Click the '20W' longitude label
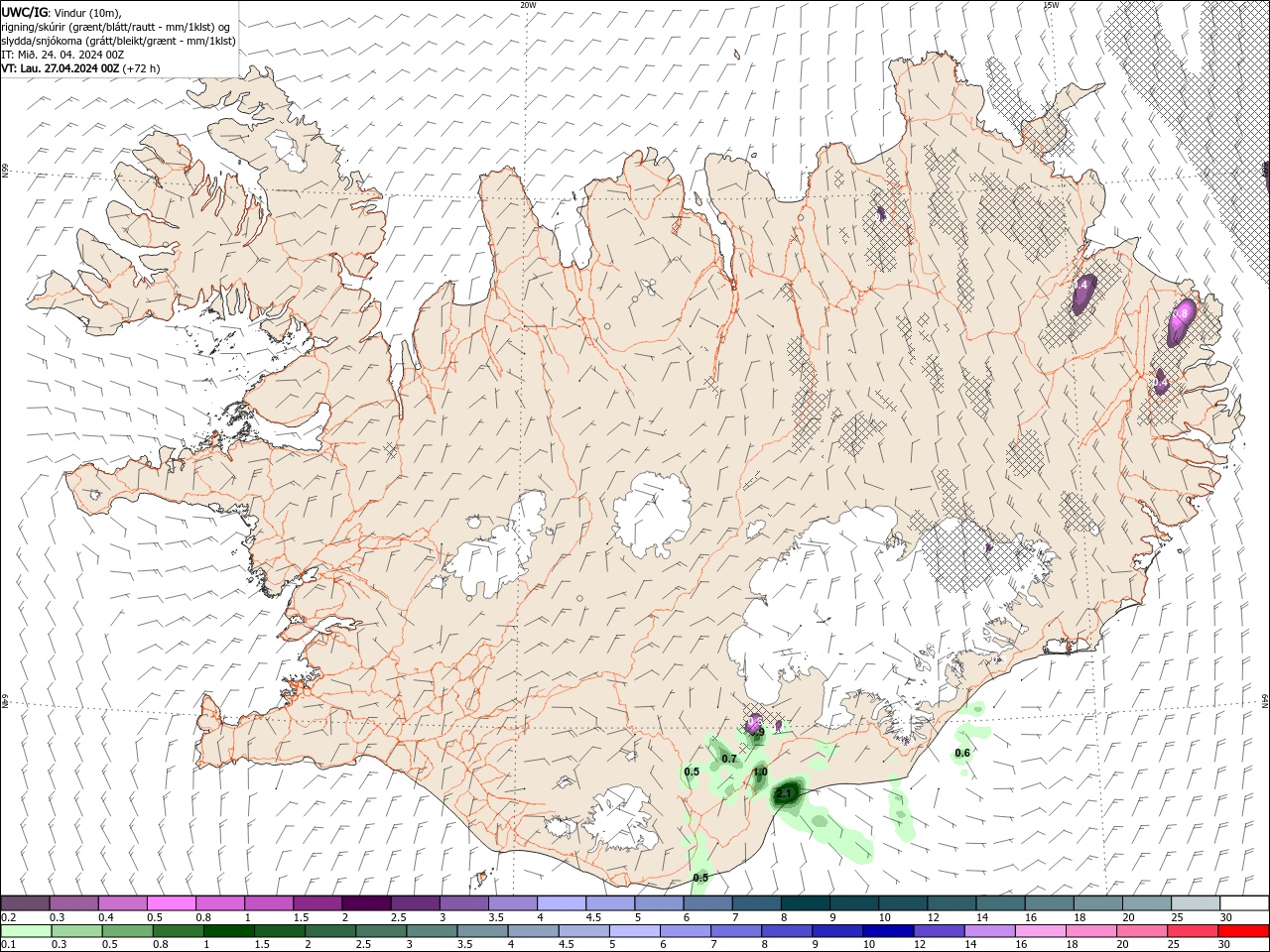This screenshot has height=952, width=1270. [x=529, y=5]
